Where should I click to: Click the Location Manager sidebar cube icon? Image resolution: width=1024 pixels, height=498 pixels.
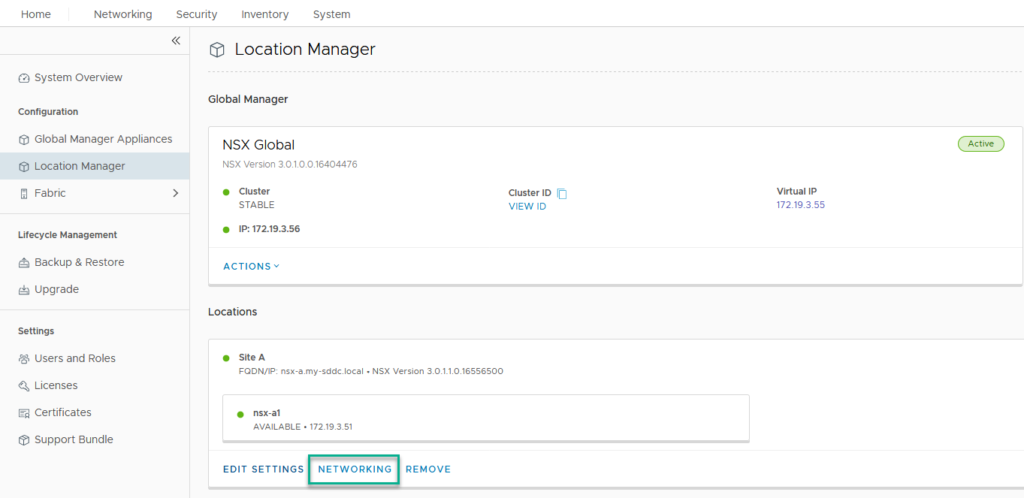pos(24,167)
